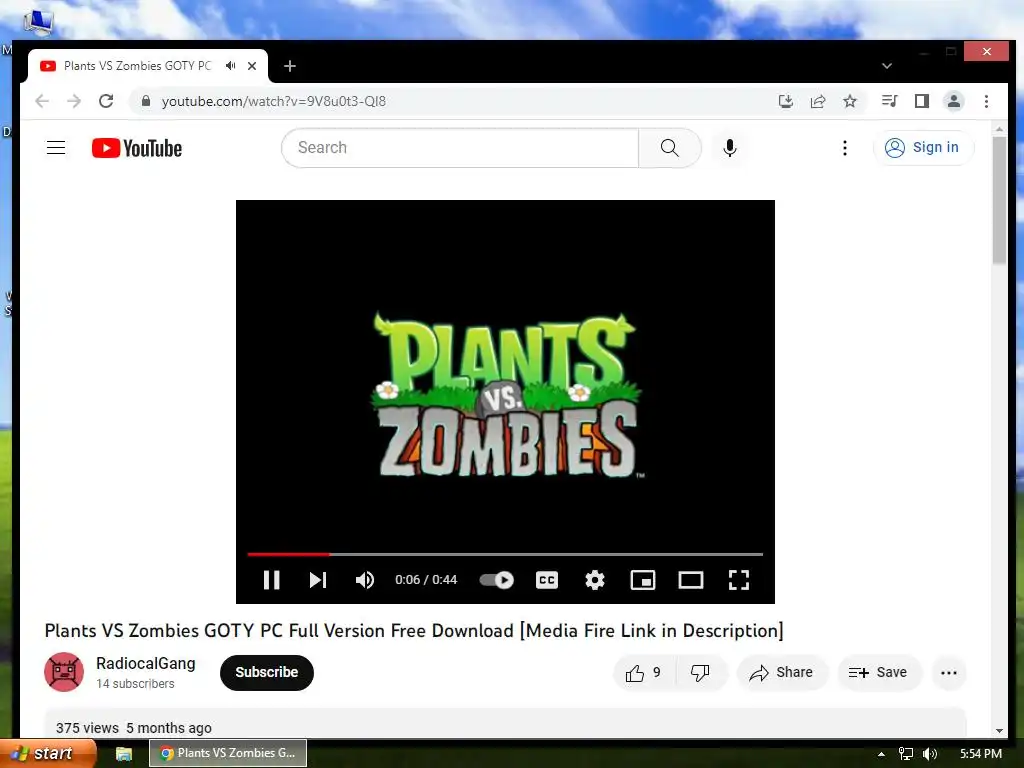Open a new browser tab

[290, 66]
